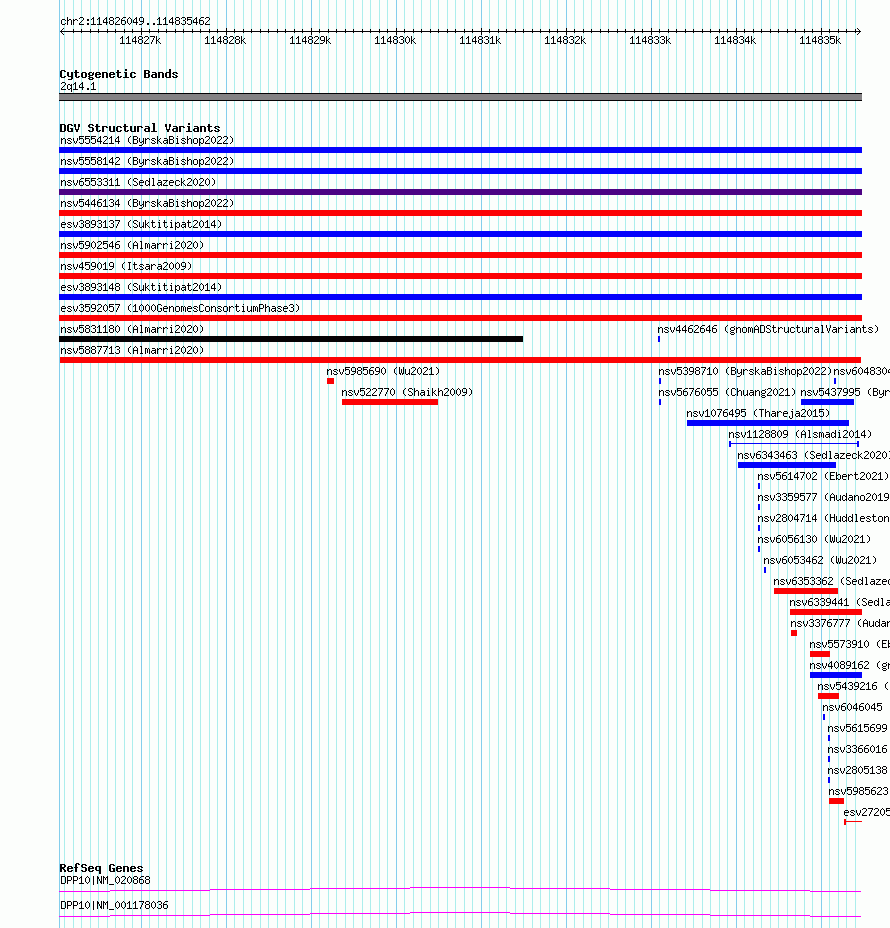Click the 114827k ruler position label
This screenshot has width=890, height=928.
(x=140, y=40)
